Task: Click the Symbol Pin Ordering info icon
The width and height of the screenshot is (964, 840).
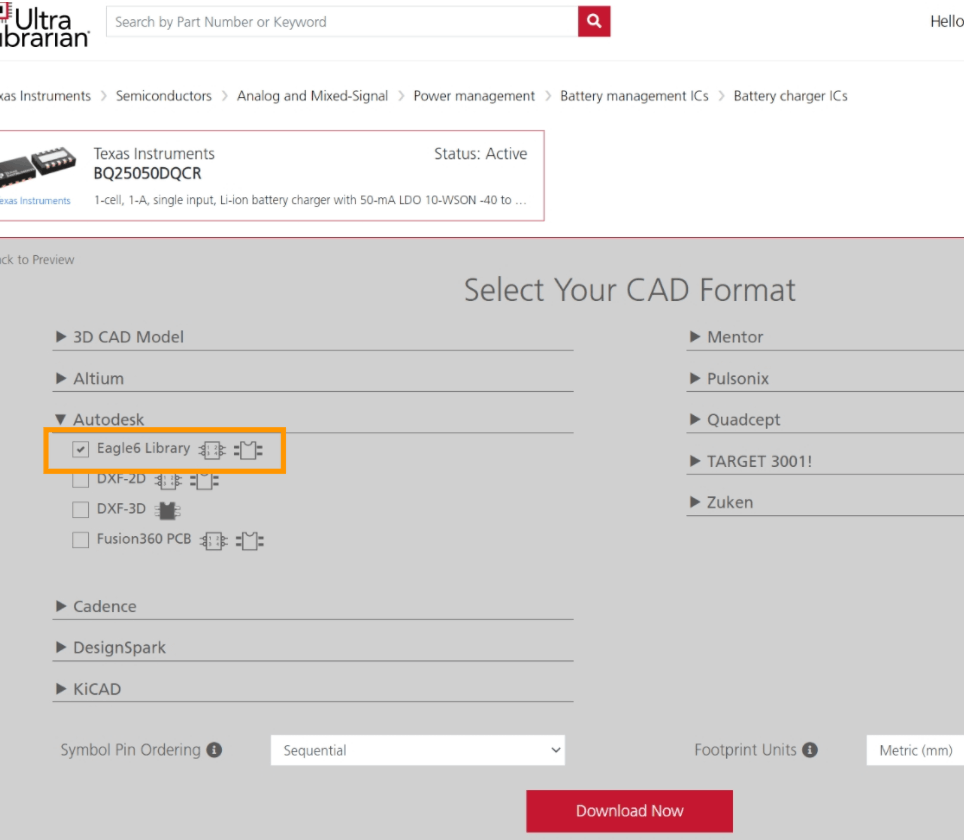Action: [x=214, y=750]
